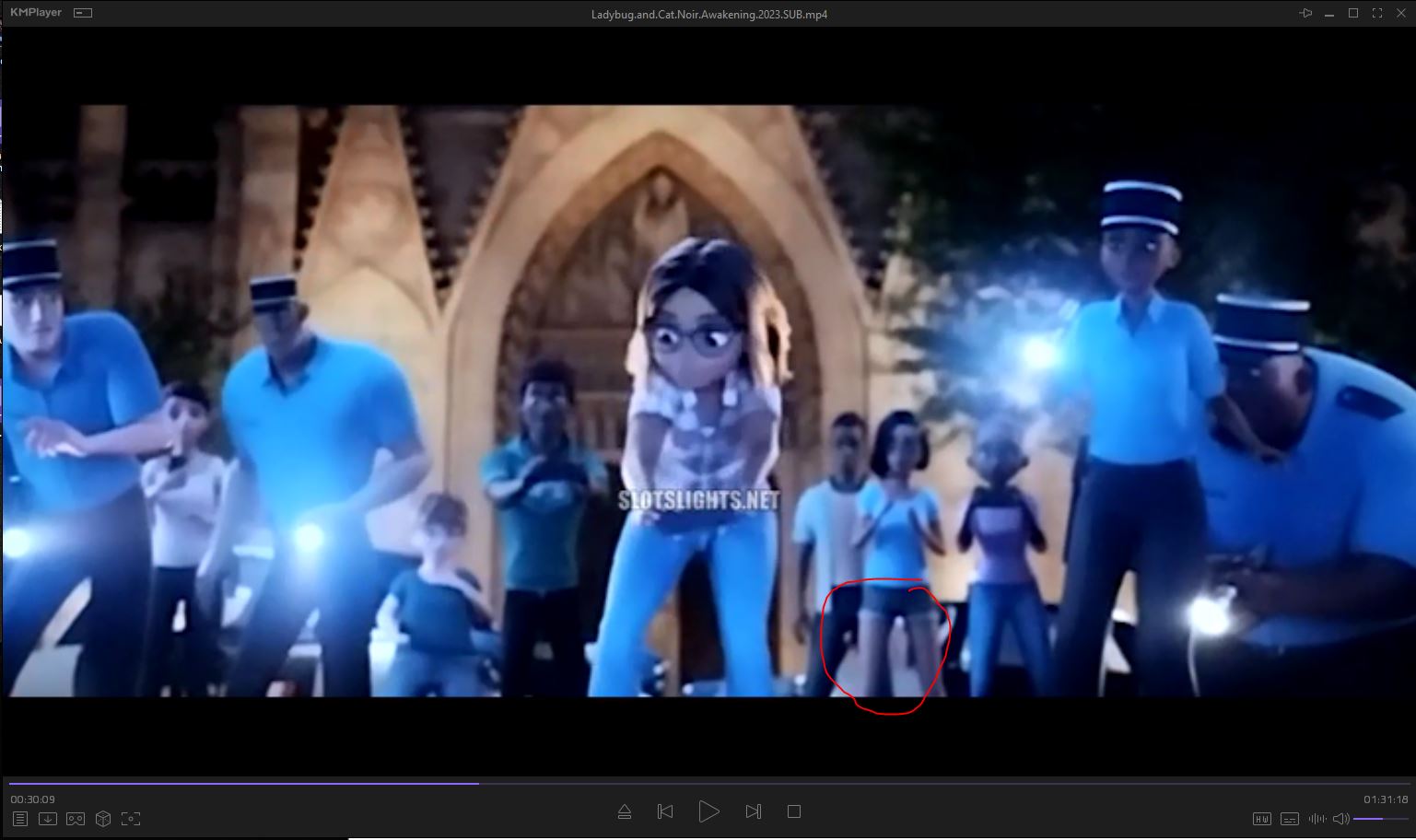1416x840 pixels.
Task: Click the 3D cube icon
Action: (x=103, y=819)
